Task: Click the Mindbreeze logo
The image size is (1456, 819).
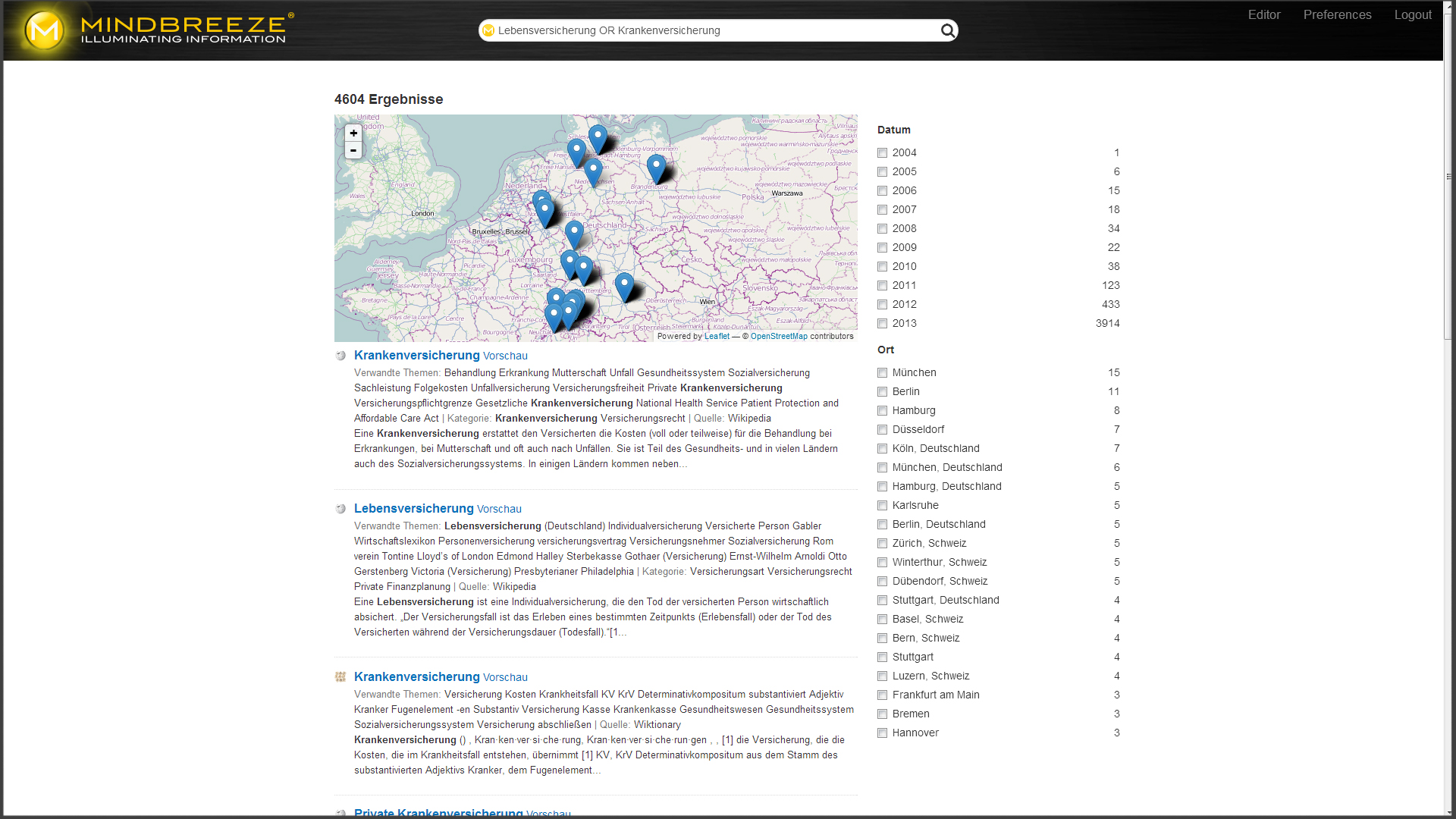Action: tap(159, 30)
